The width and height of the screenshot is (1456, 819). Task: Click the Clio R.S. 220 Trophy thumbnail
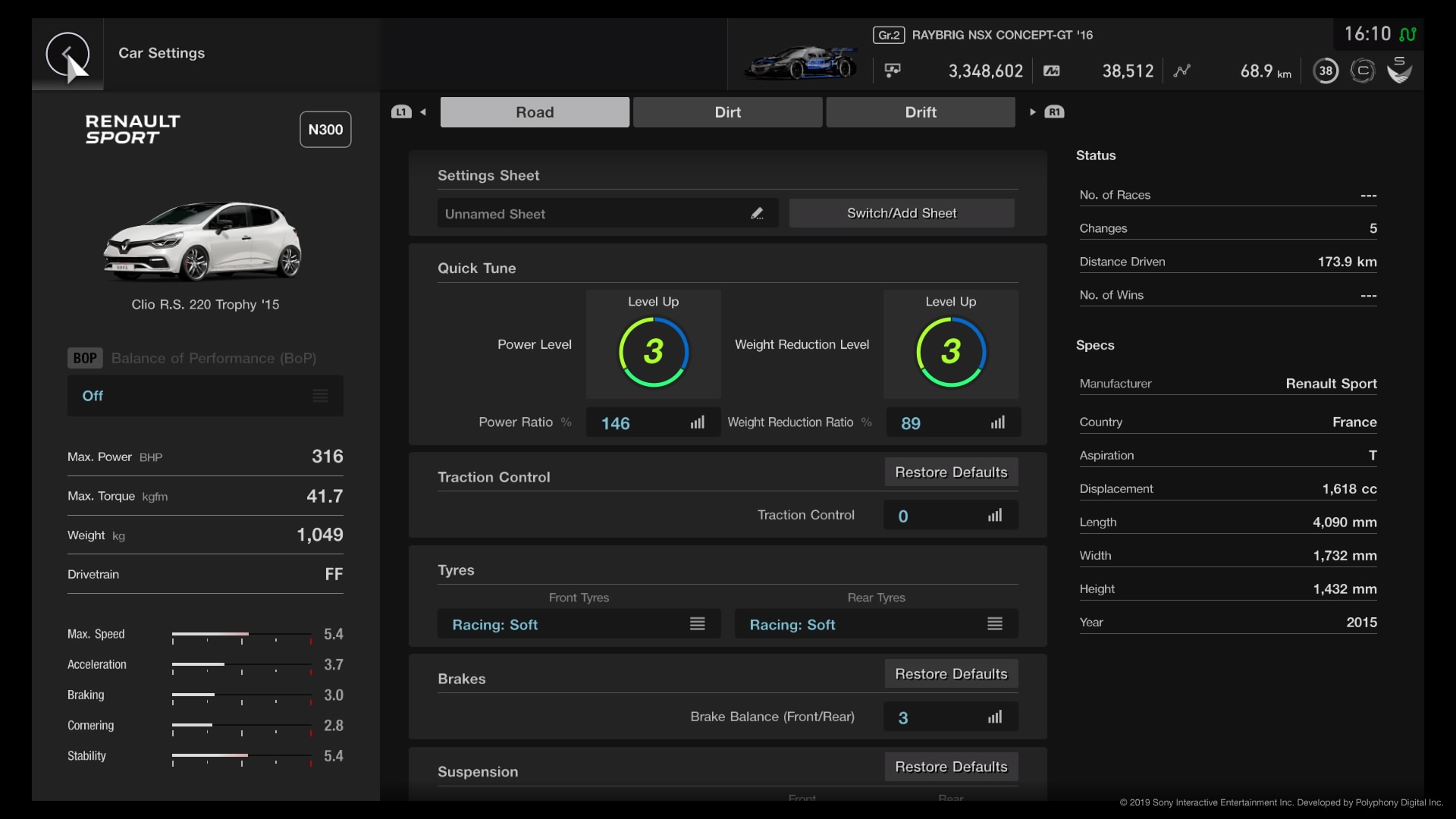pyautogui.click(x=202, y=242)
